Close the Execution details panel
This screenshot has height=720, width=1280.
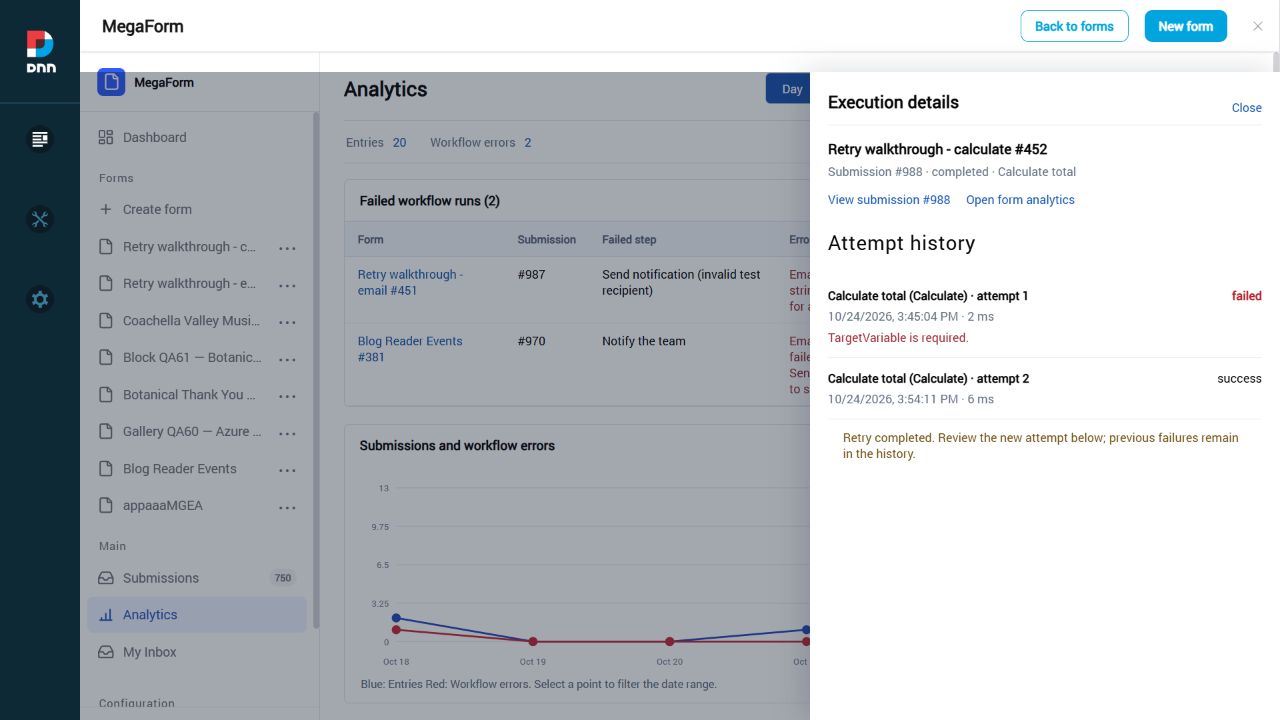click(1246, 108)
